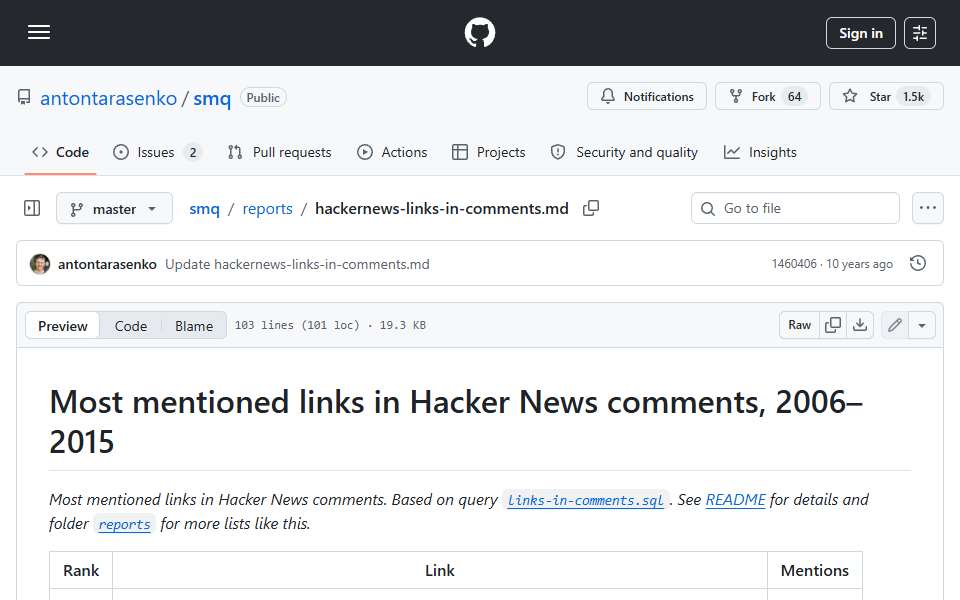Open the links-in-comments.sql link
Viewport: 960px width, 600px height.
tap(586, 500)
